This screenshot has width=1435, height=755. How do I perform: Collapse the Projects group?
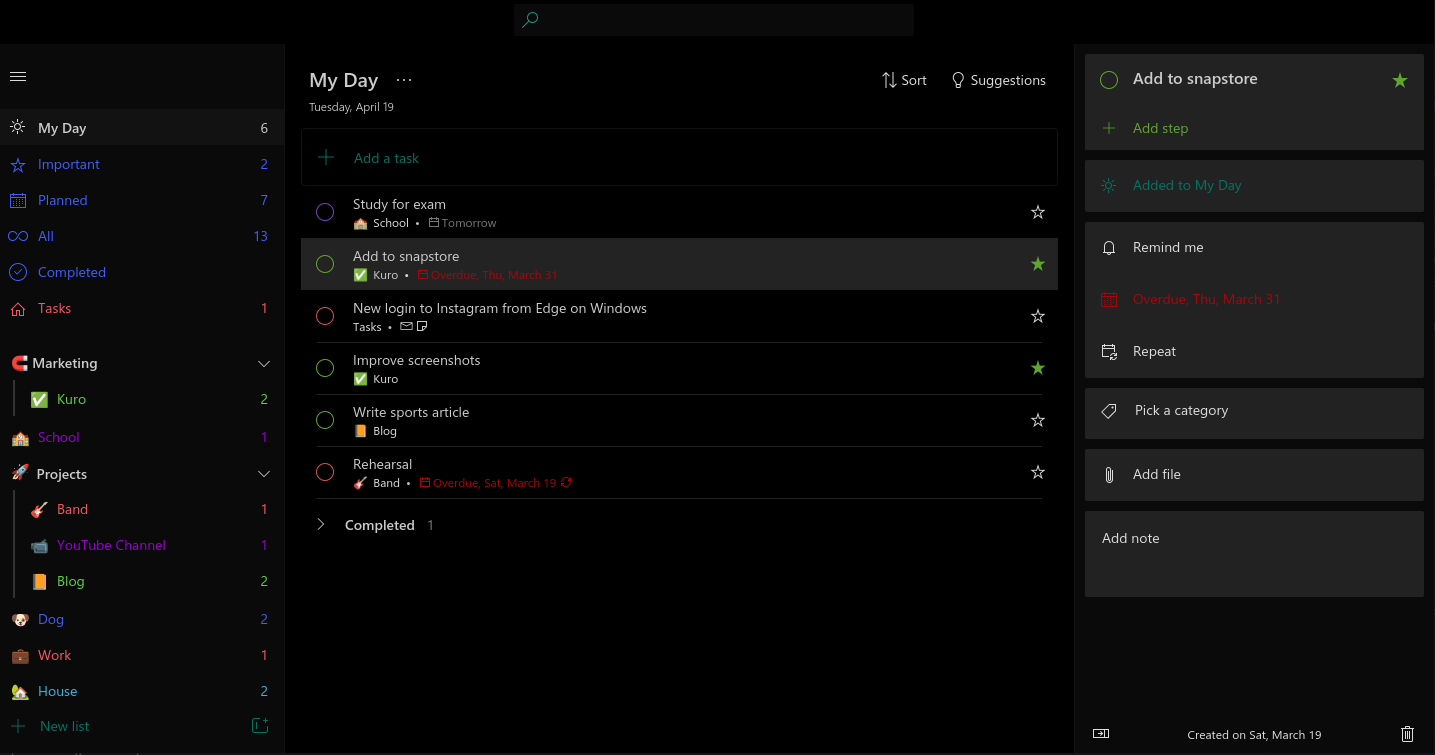[x=263, y=473]
